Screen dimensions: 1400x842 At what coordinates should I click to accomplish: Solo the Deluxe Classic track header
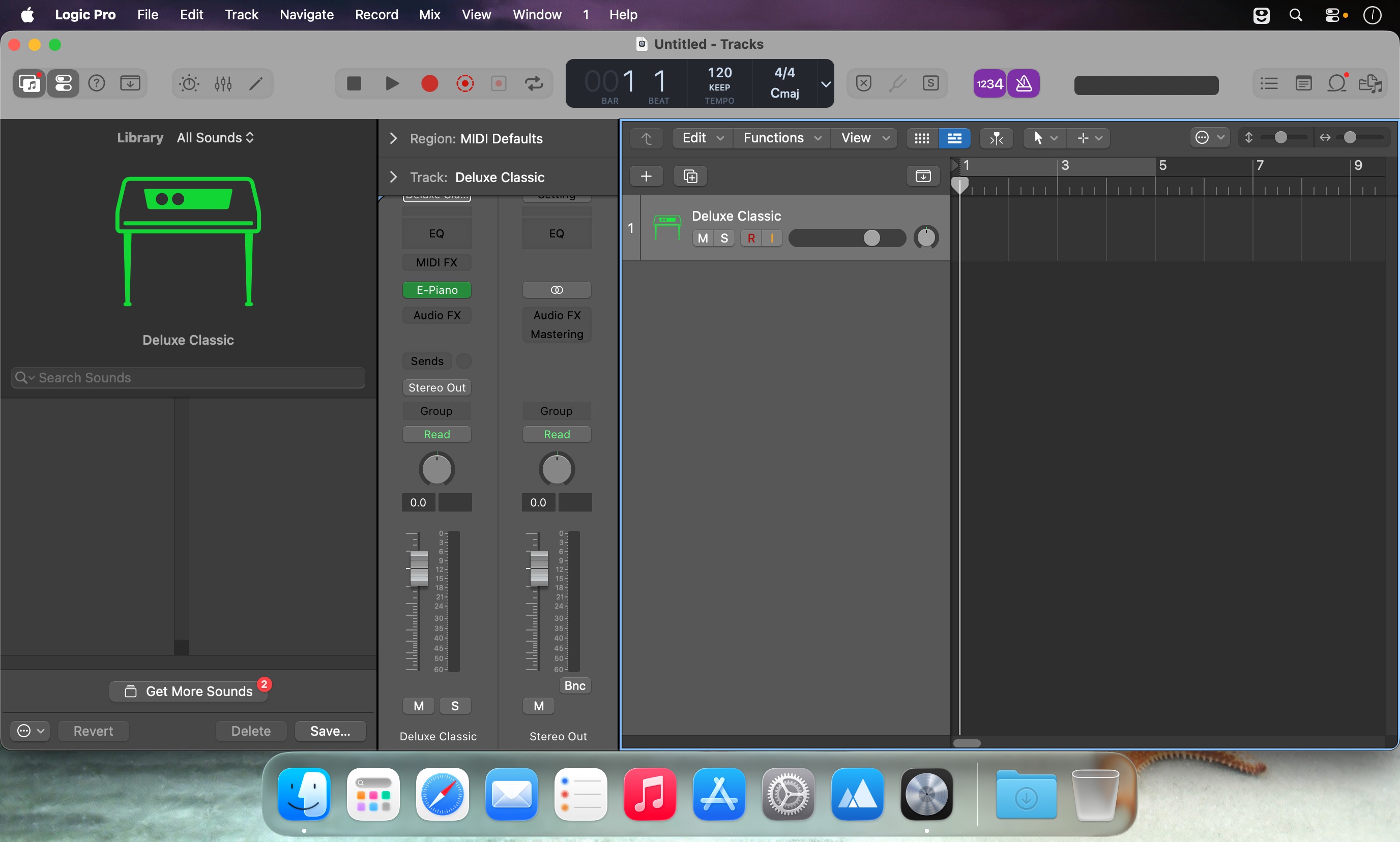(x=724, y=238)
